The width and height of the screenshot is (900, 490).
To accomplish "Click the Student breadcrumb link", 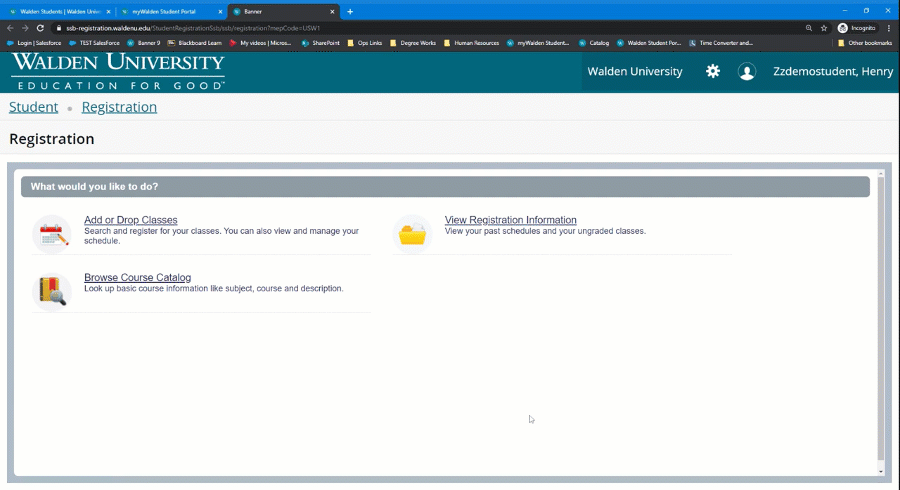I will tap(33, 107).
